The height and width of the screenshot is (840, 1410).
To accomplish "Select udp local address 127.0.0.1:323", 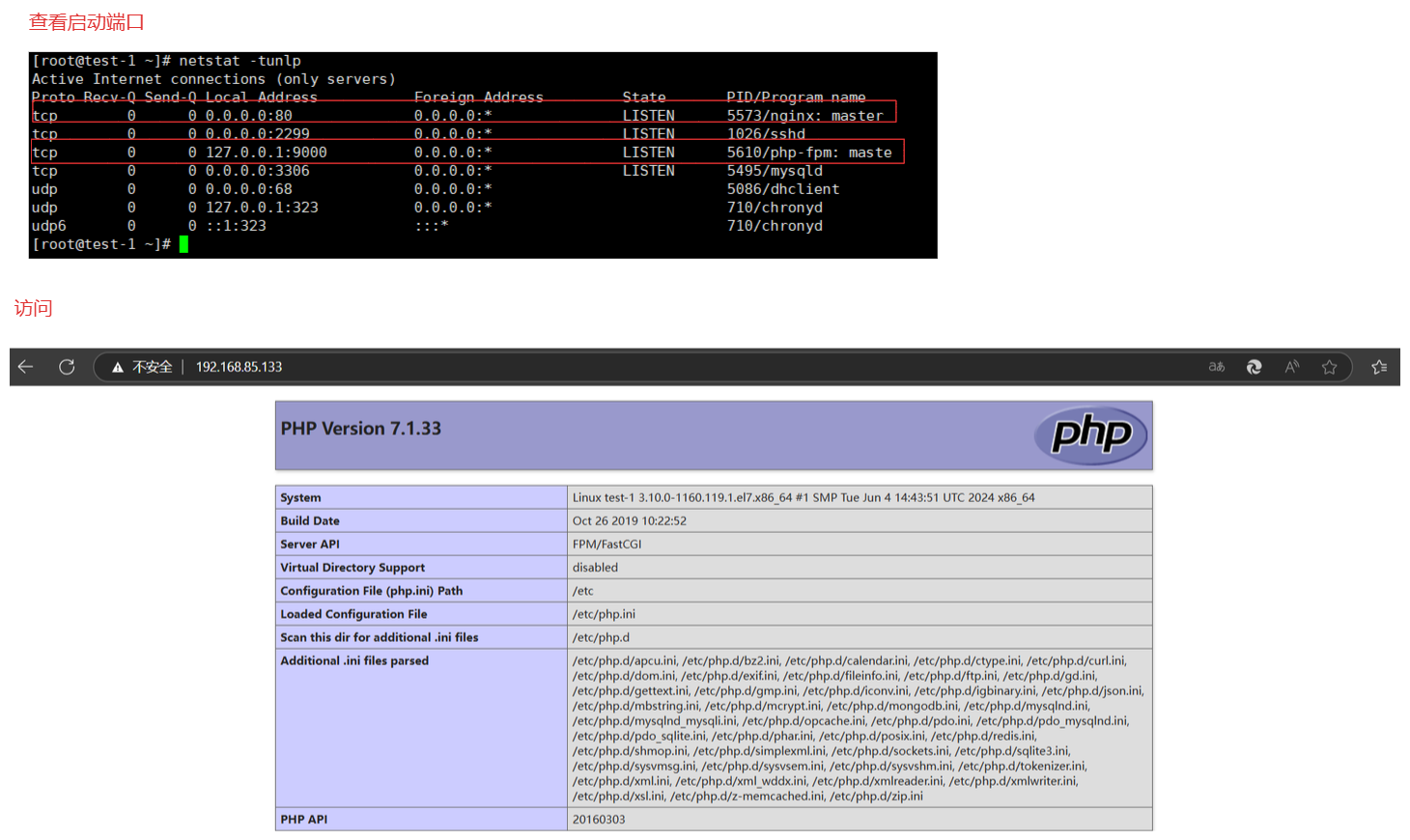I will tap(262, 208).
